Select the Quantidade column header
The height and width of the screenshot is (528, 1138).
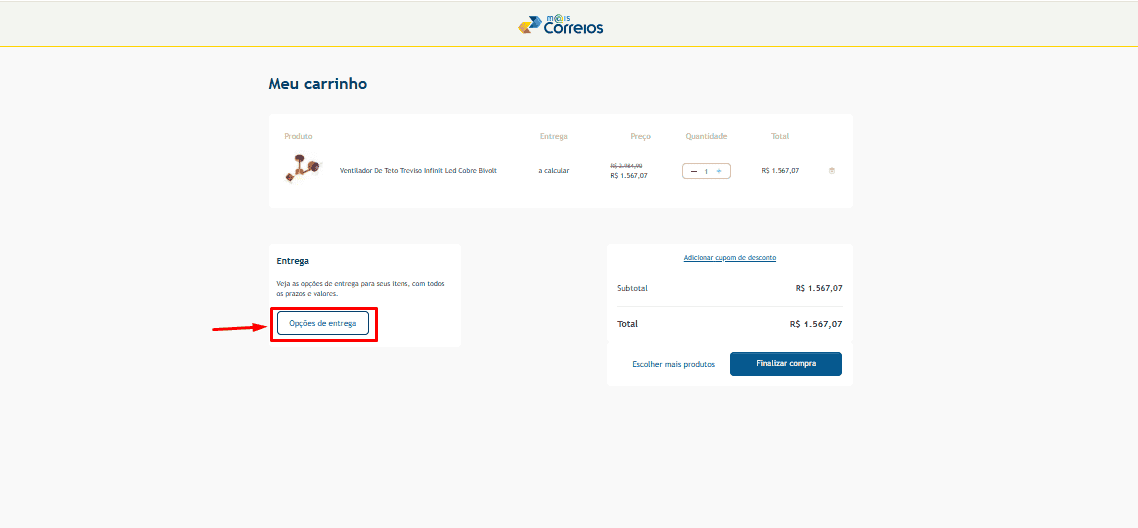click(706, 136)
